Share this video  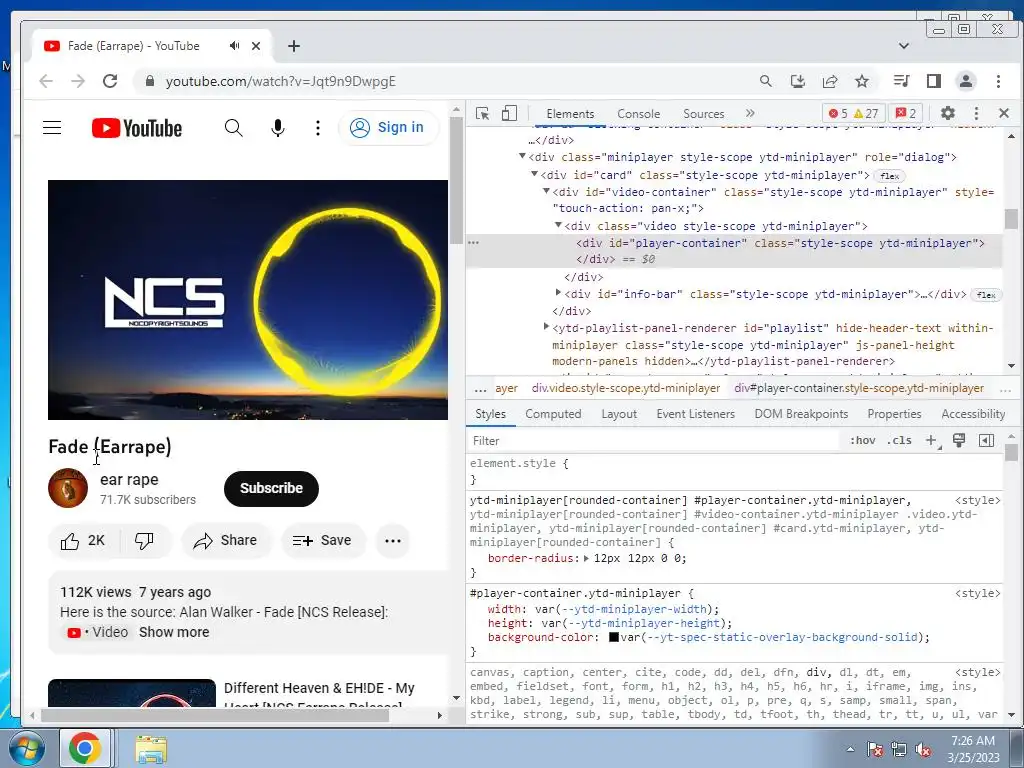[226, 541]
